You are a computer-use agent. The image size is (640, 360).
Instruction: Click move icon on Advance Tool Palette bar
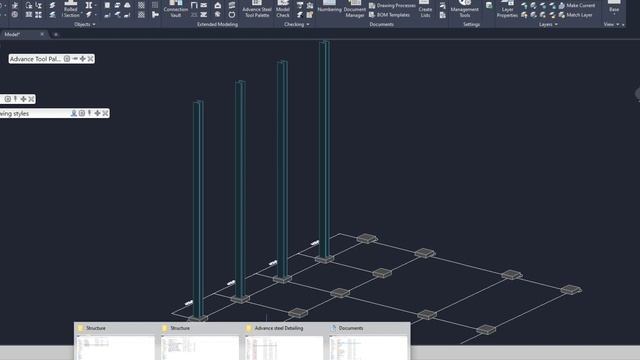(82, 59)
